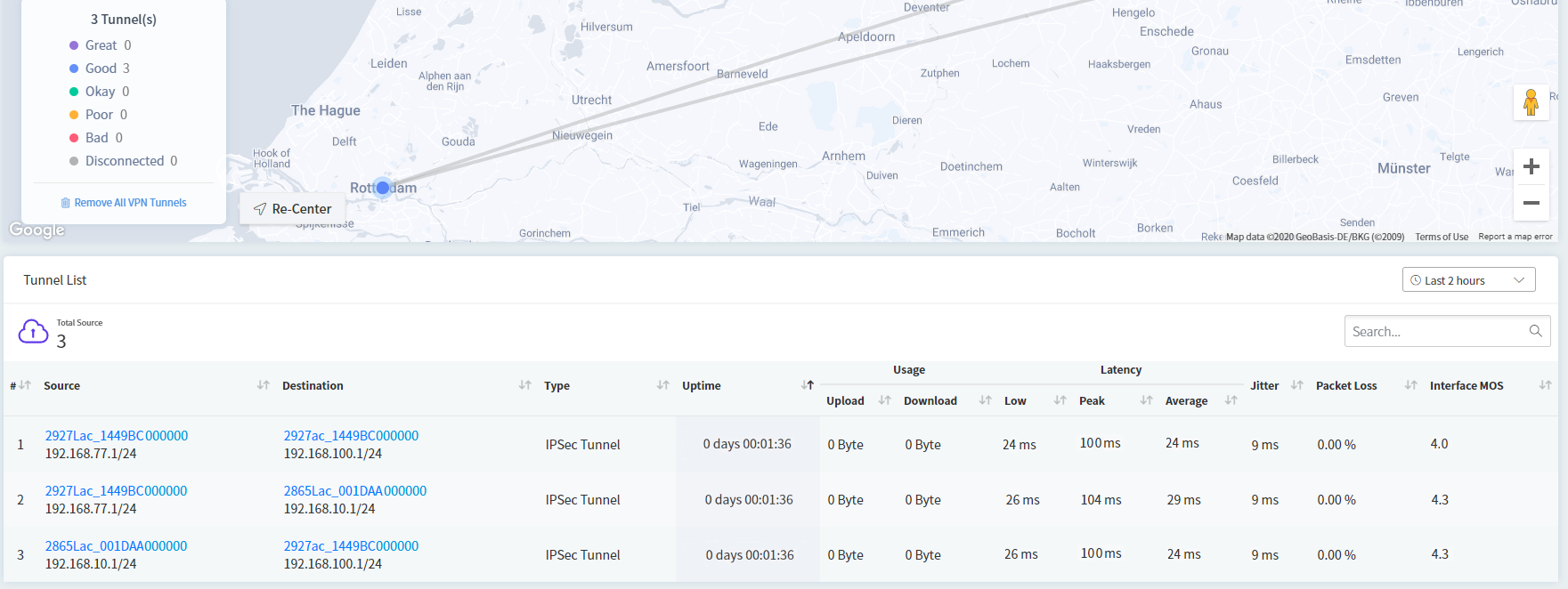Click the Good status legend entry
The image size is (1568, 589).
(100, 69)
